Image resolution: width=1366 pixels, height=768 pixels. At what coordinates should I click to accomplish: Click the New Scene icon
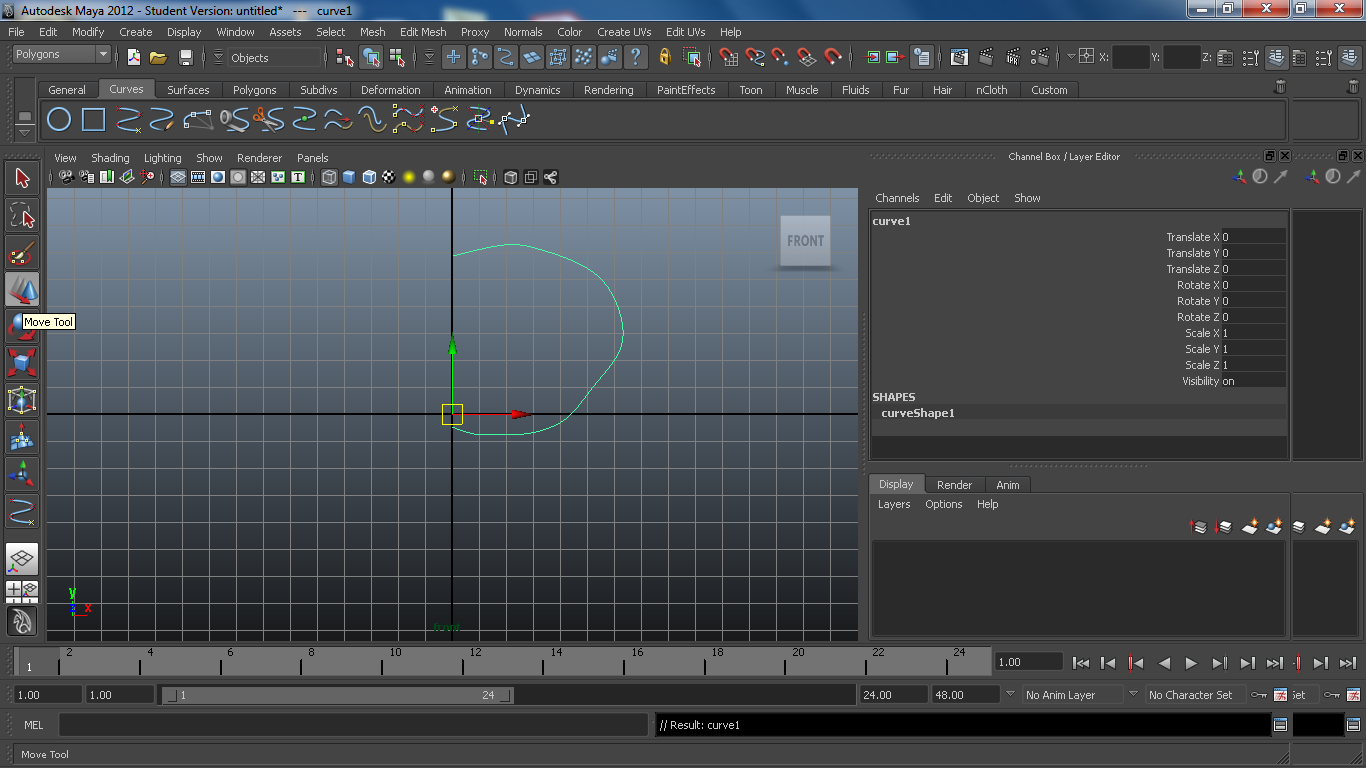tap(134, 57)
